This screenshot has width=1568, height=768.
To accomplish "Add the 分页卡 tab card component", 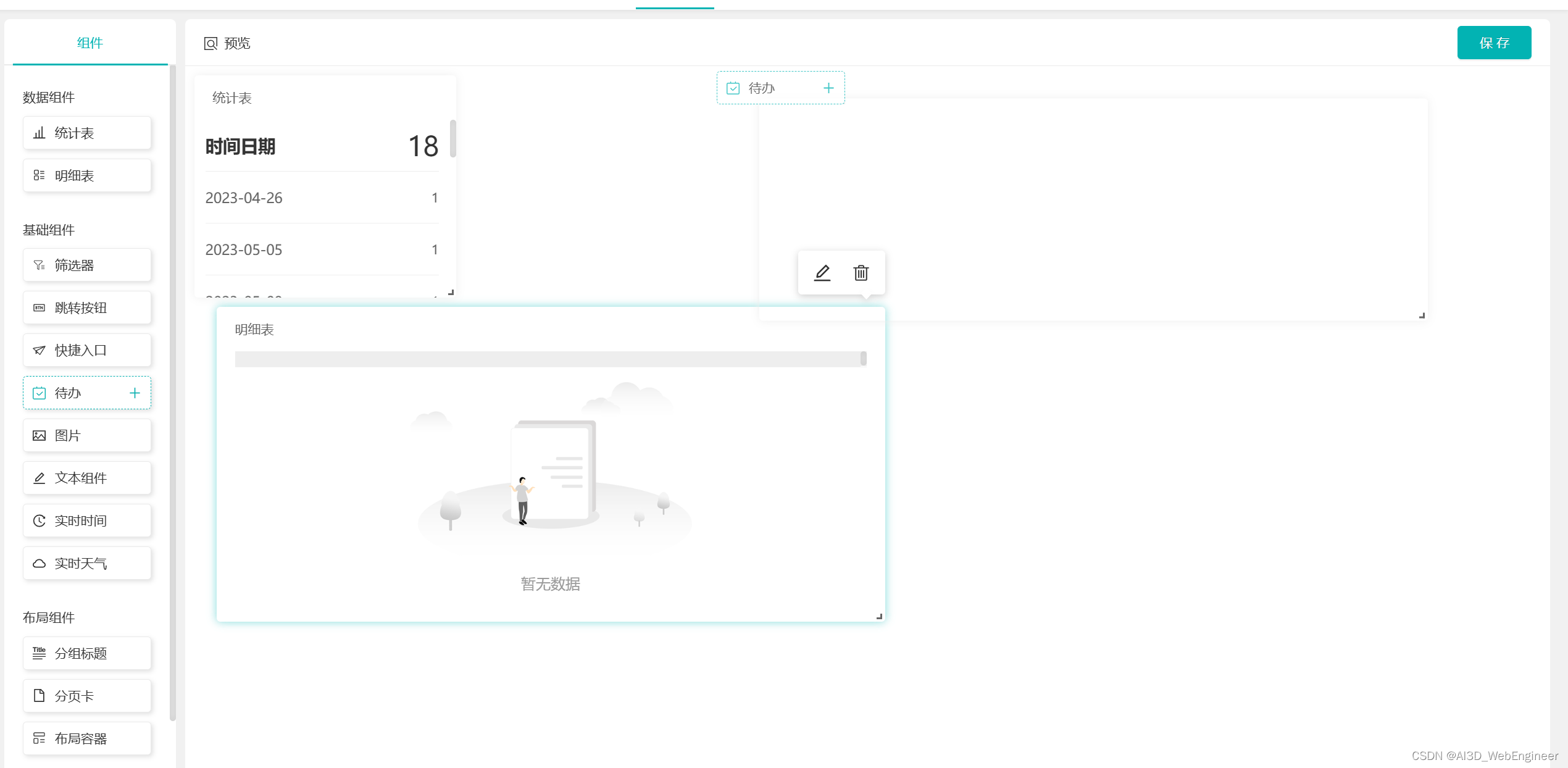I will click(87, 696).
